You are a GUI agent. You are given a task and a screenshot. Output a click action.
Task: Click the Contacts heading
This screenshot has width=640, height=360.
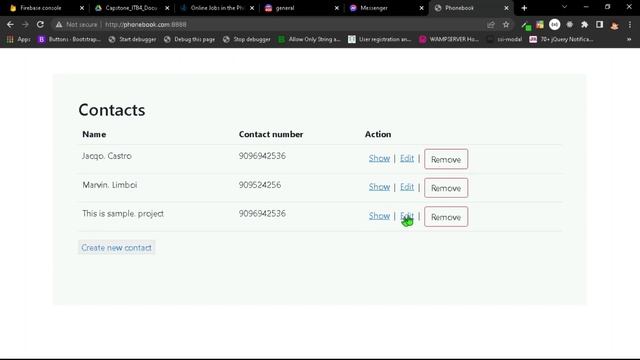[112, 110]
